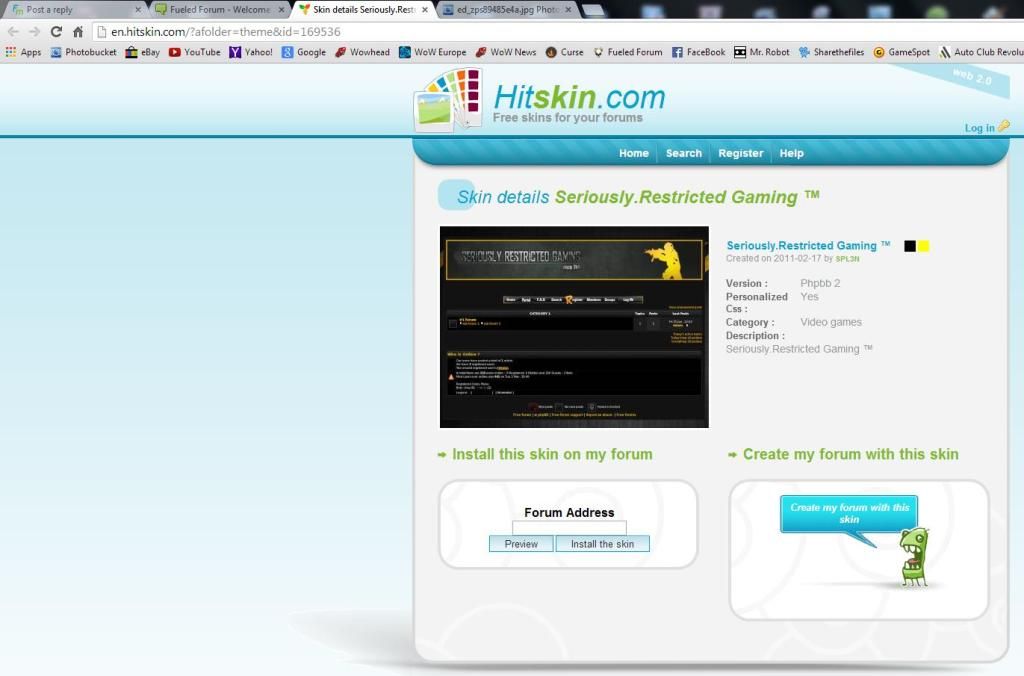1024x676 pixels.
Task: Close the ed_zps89485e4a.jpg tab
Action: pos(568,10)
